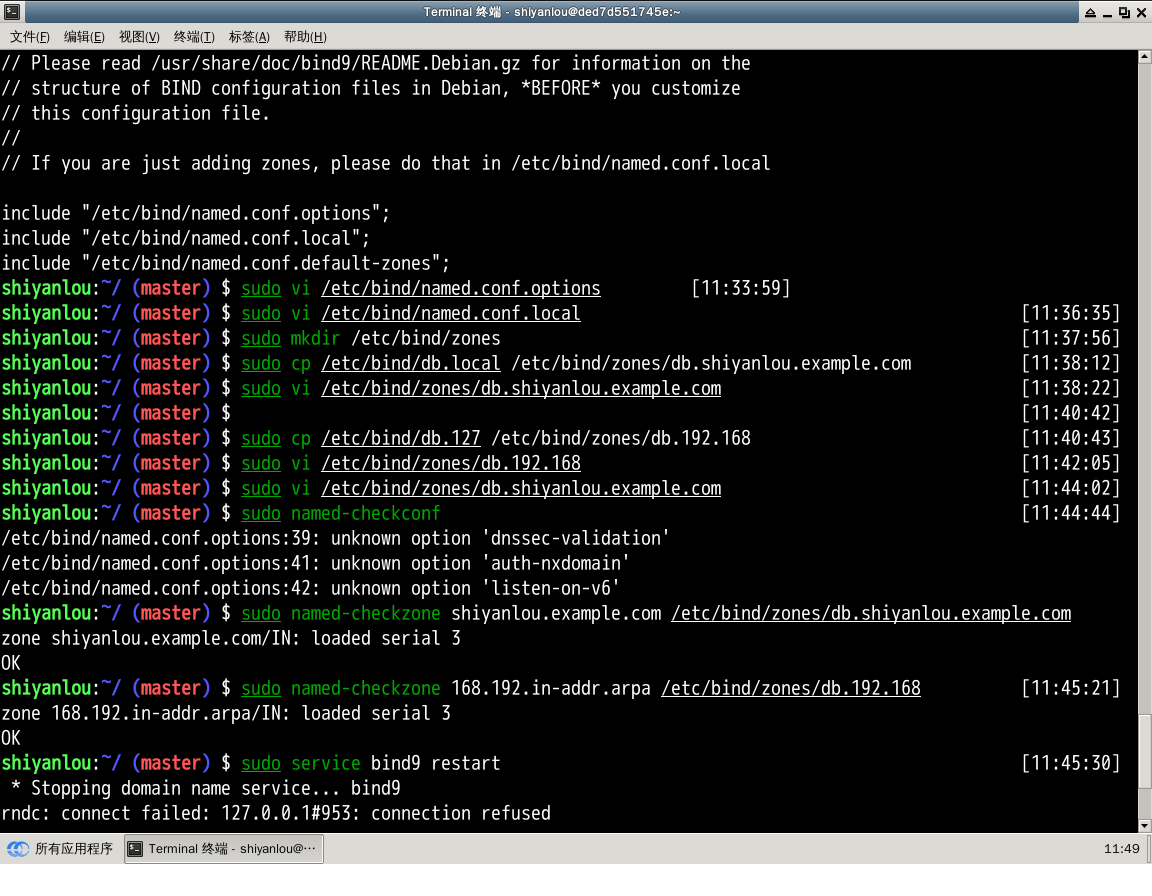1152x896 pixels.
Task: Roll up the window with the shade button
Action: (x=1089, y=12)
